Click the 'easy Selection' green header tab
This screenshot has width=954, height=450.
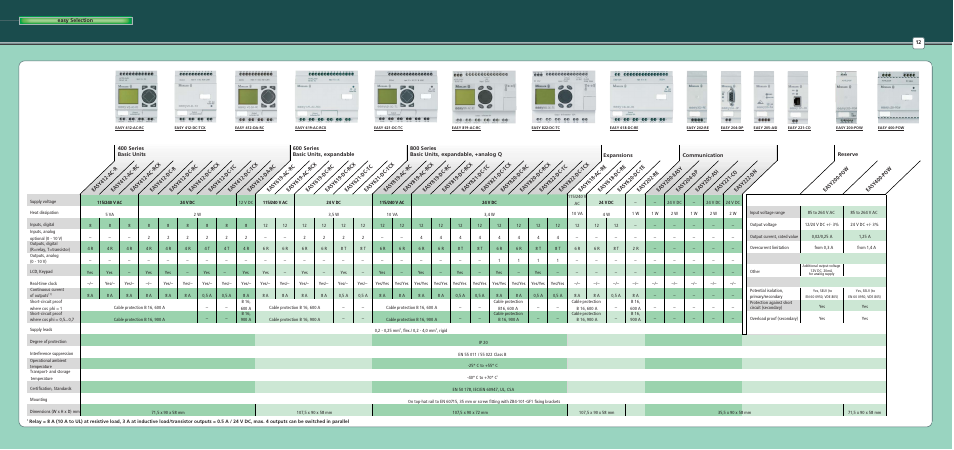point(75,21)
